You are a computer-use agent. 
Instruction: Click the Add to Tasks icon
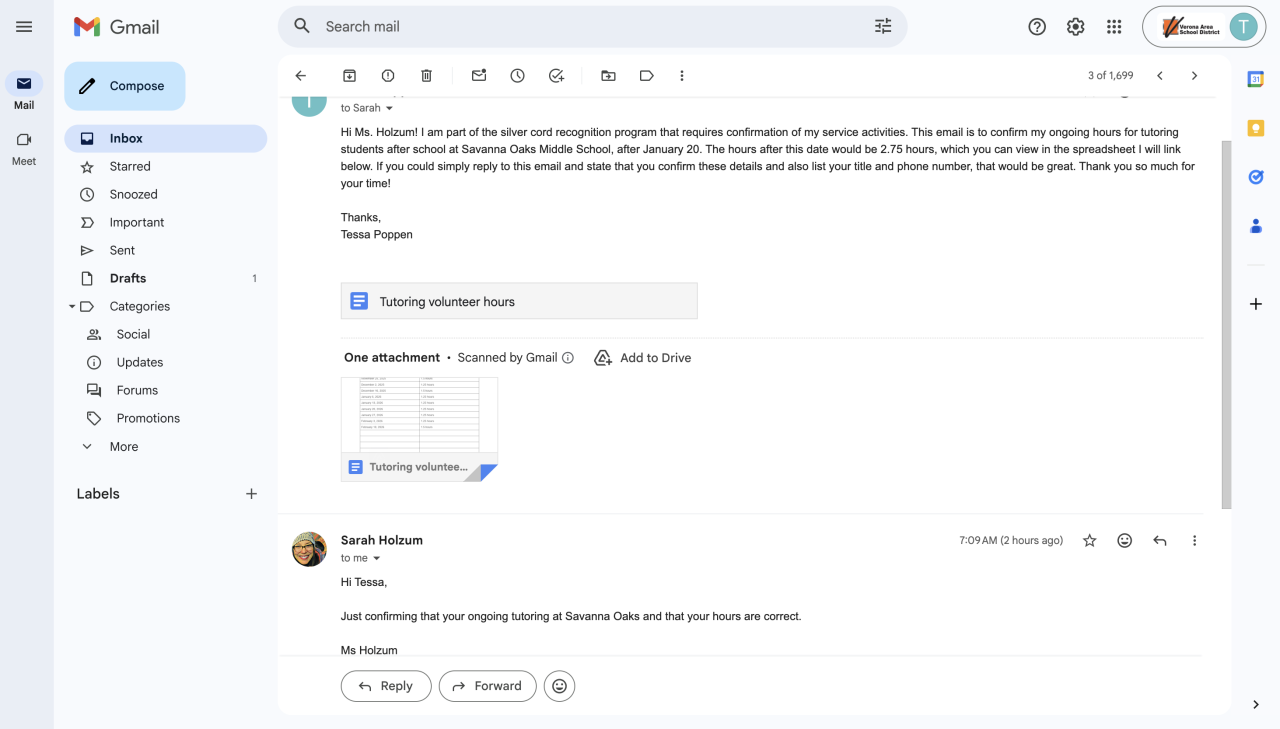pyautogui.click(x=557, y=76)
